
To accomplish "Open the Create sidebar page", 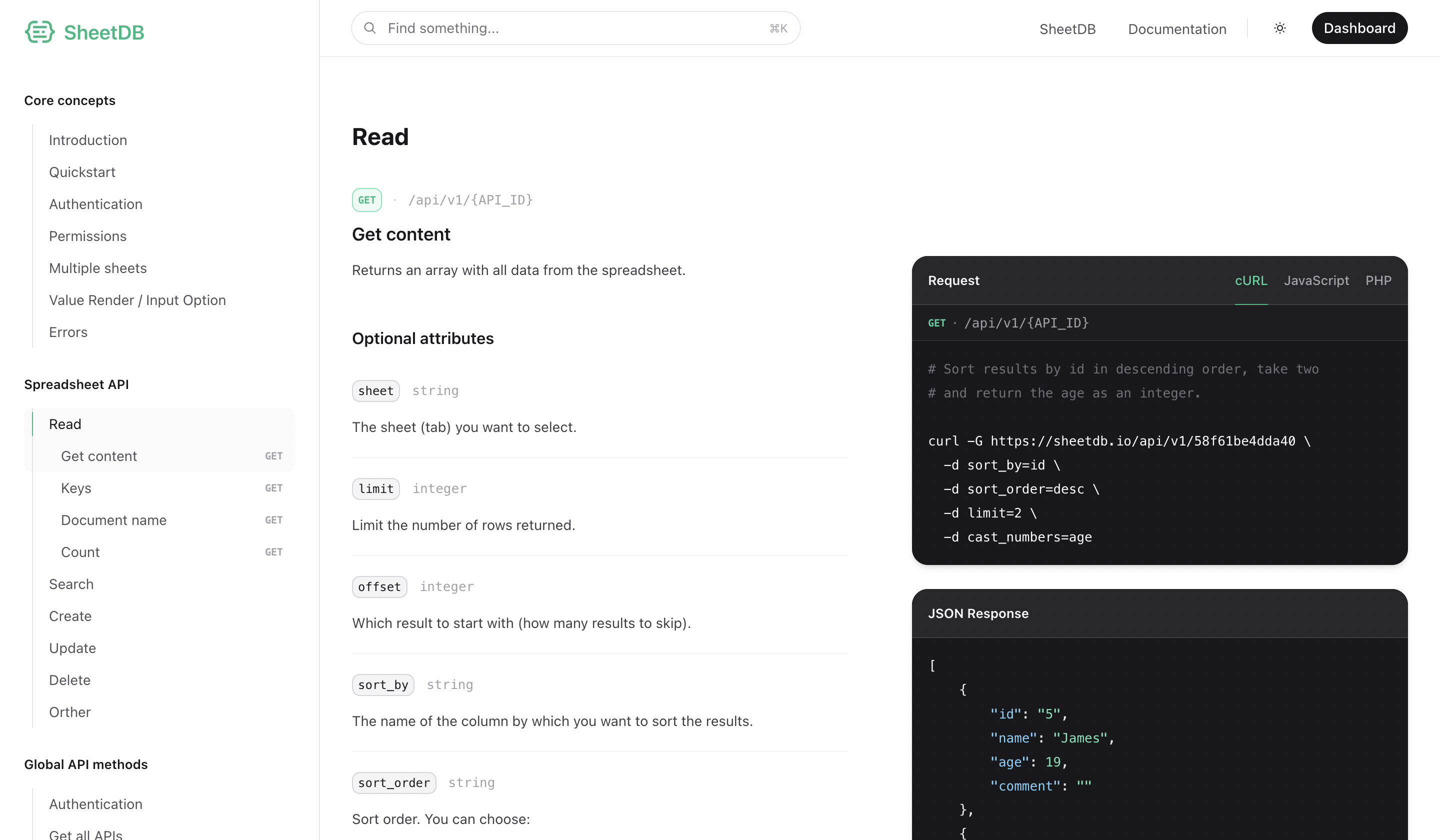I will tap(69, 616).
